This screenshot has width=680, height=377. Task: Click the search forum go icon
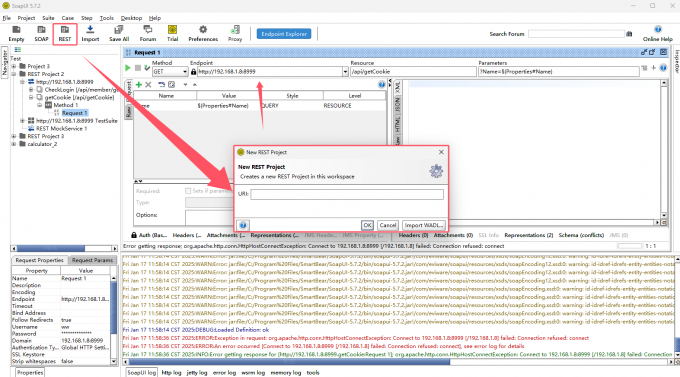[629, 34]
